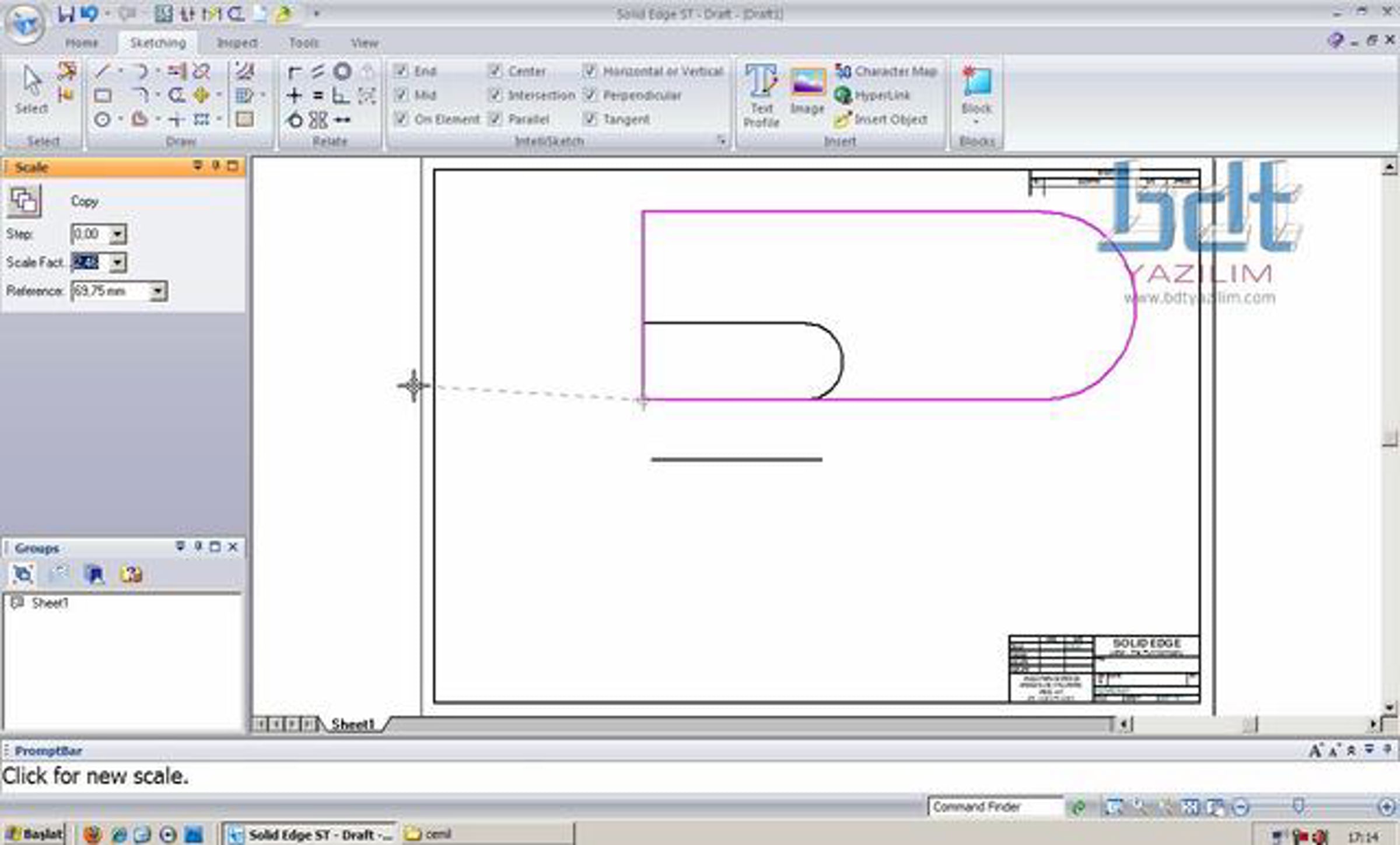1400x845 pixels.
Task: Save the document from quick access toolbar
Action: [66, 13]
